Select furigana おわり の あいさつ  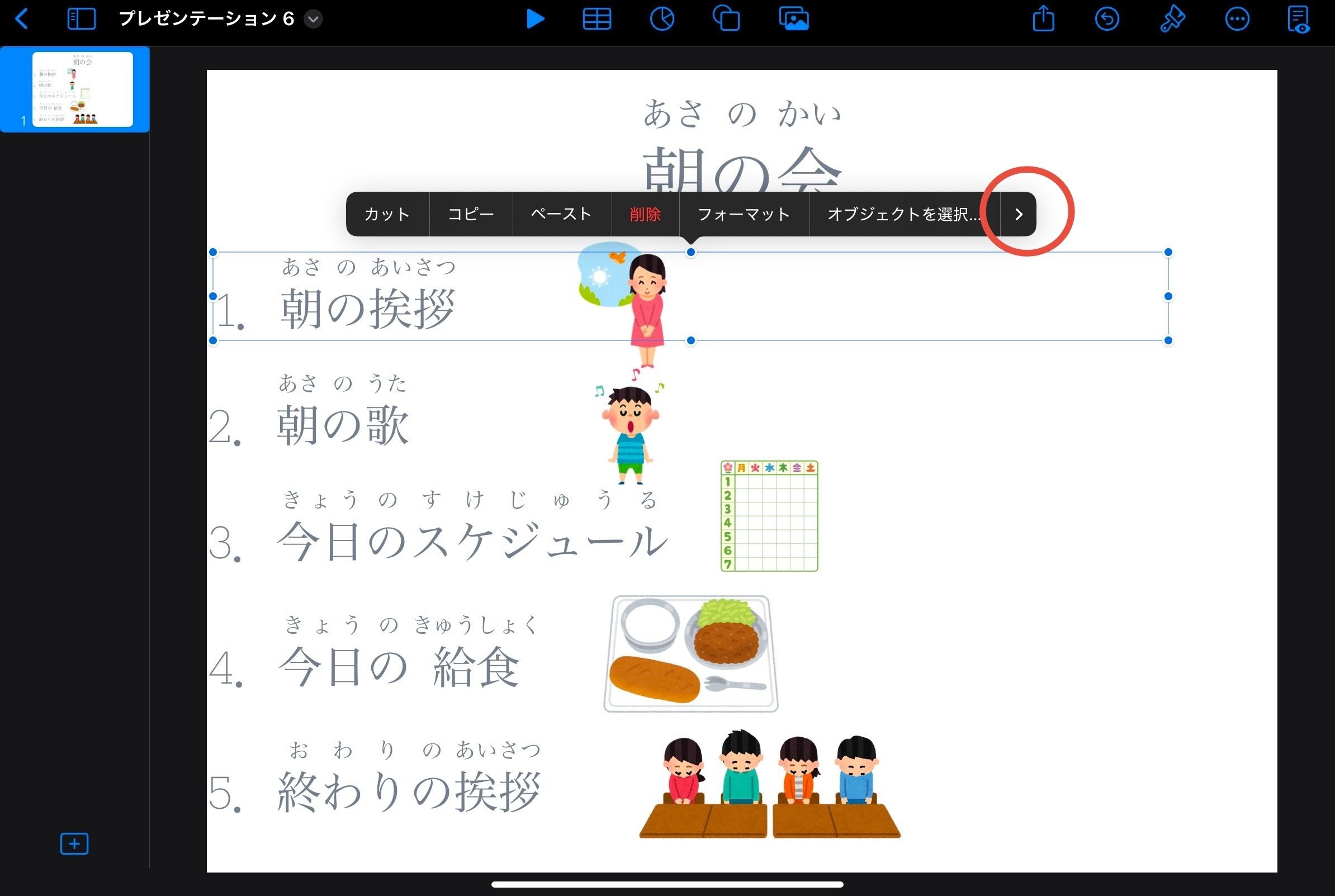click(414, 750)
